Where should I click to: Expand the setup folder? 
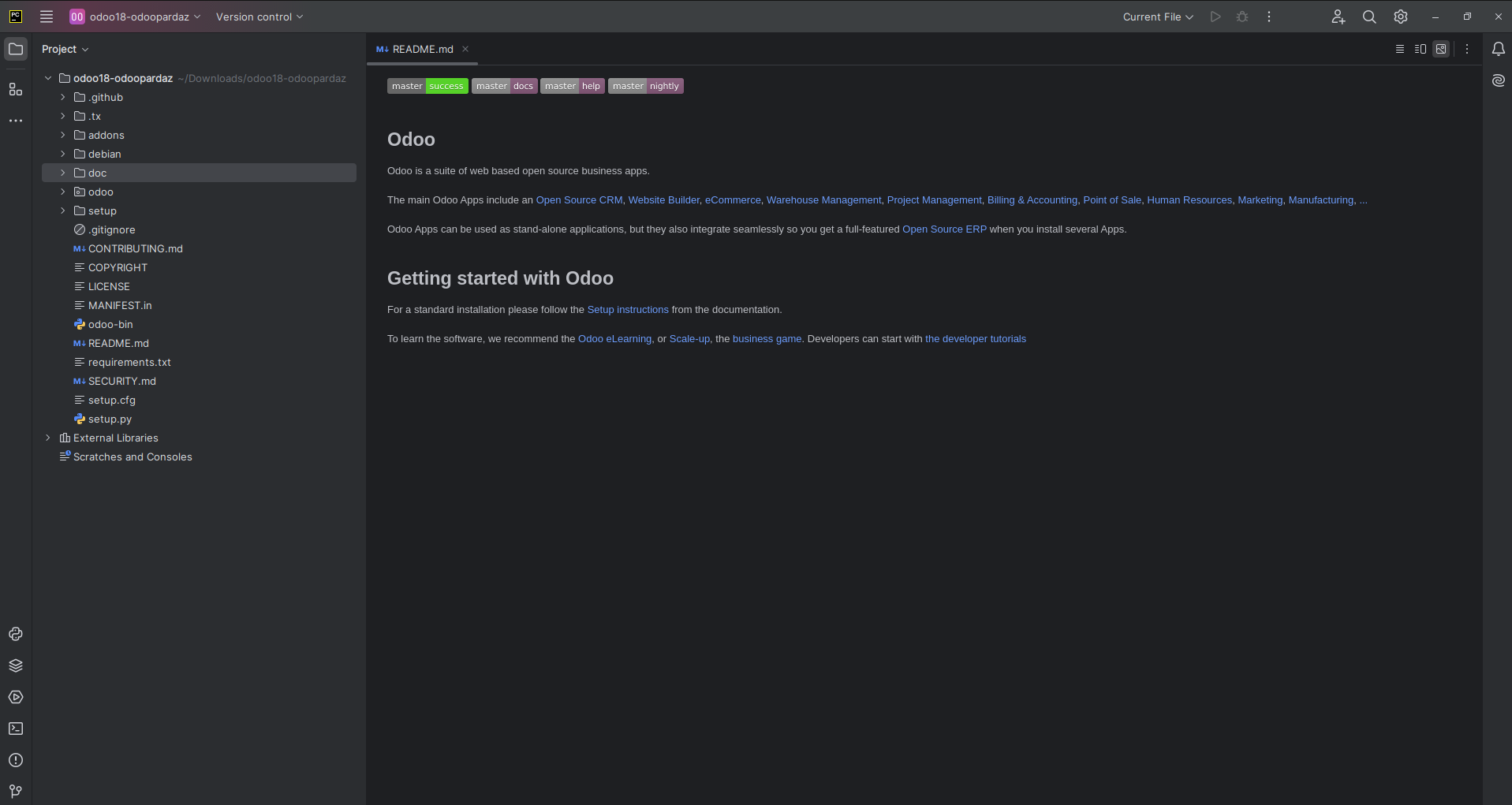63,211
